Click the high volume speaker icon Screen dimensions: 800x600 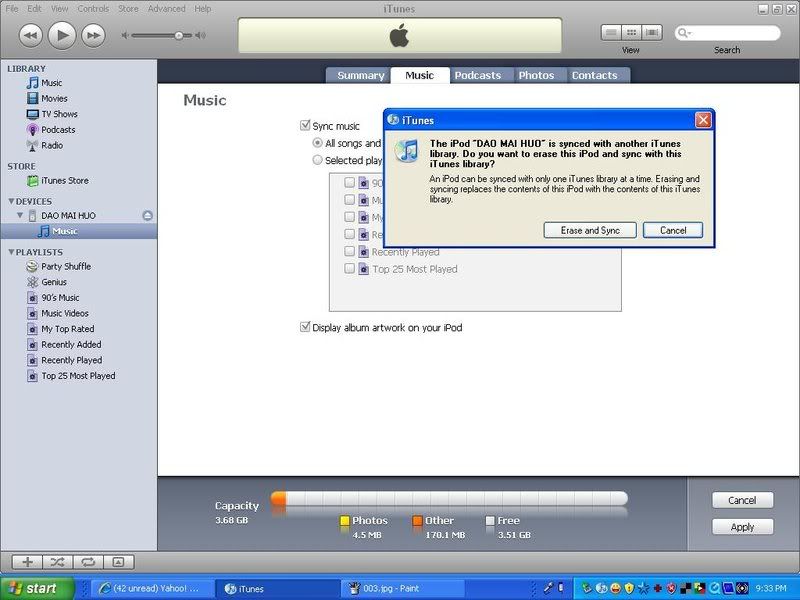click(x=201, y=35)
